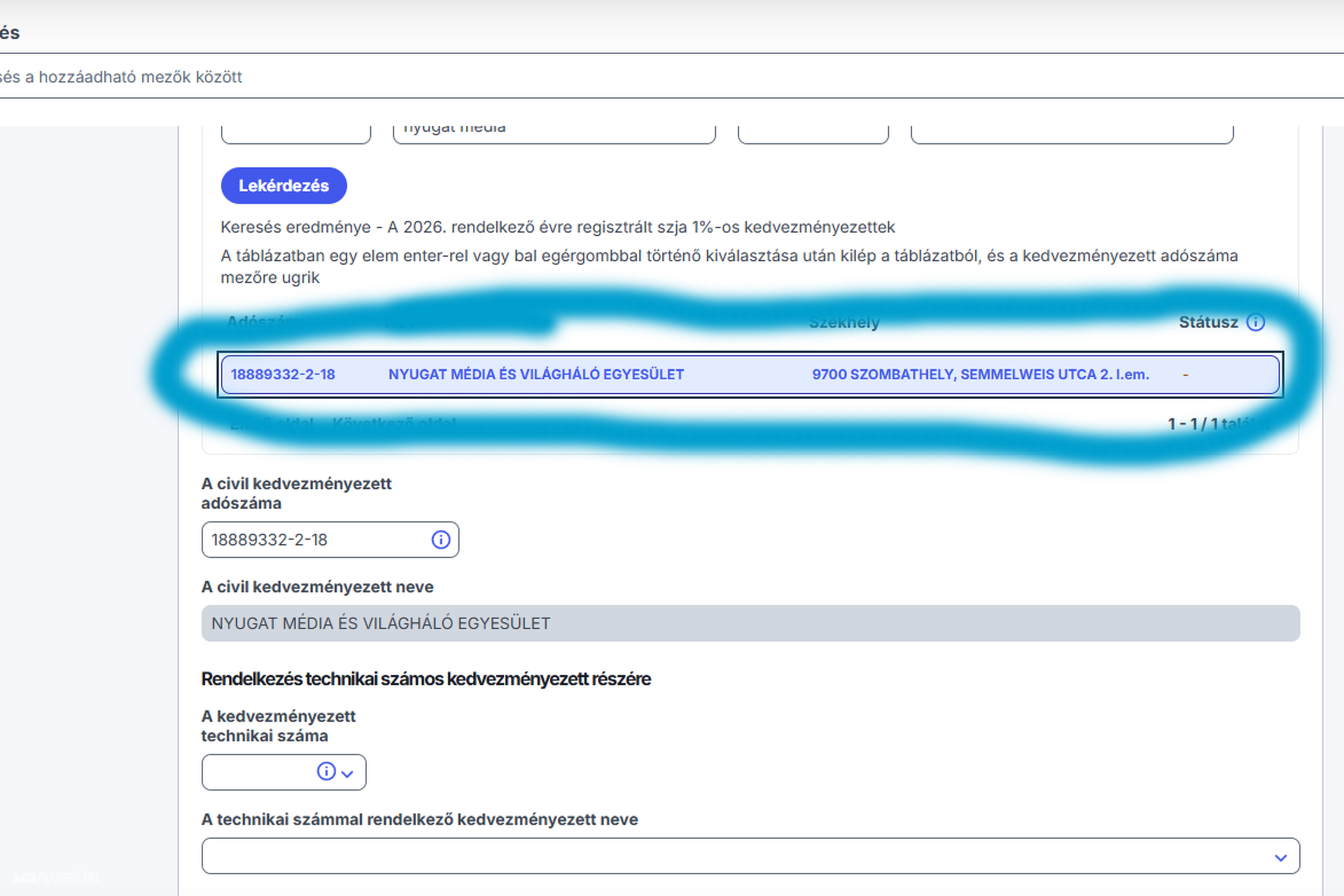Click the search field among addable fields
This screenshot has height=896, width=1344.
(x=672, y=76)
